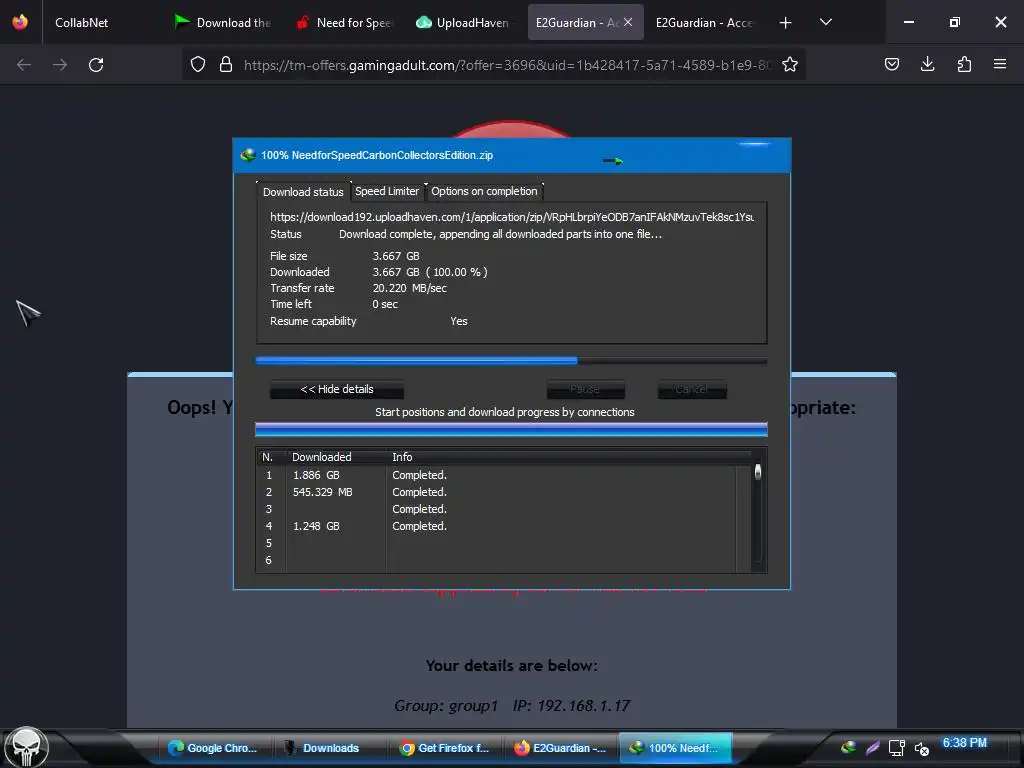This screenshot has width=1024, height=768.
Task: Switch to the Need for Speed browser tab
Action: [x=345, y=22]
